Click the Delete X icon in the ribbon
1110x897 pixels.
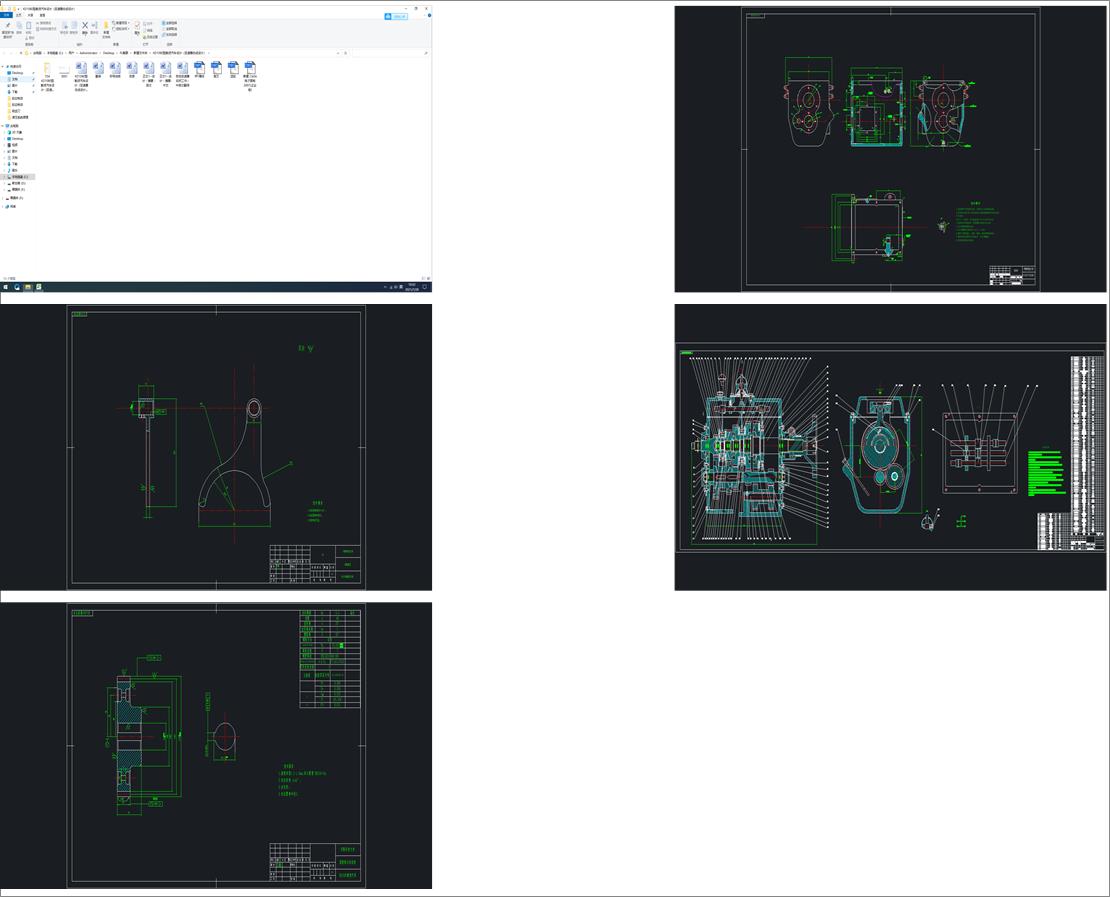click(x=85, y=25)
